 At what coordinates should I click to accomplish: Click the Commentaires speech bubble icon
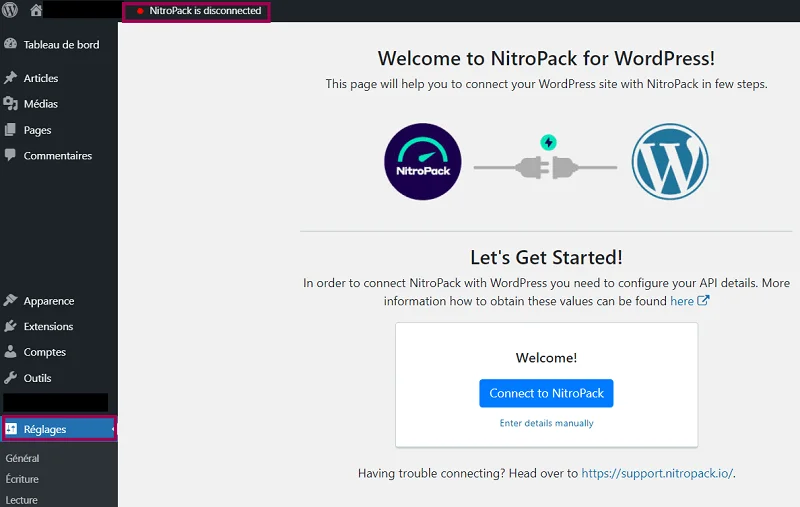tap(10, 155)
